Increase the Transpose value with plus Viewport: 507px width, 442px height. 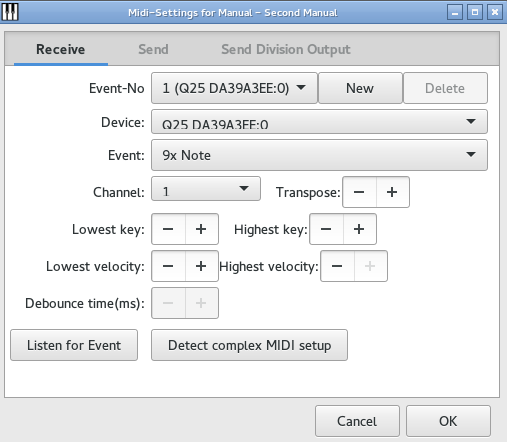392,192
